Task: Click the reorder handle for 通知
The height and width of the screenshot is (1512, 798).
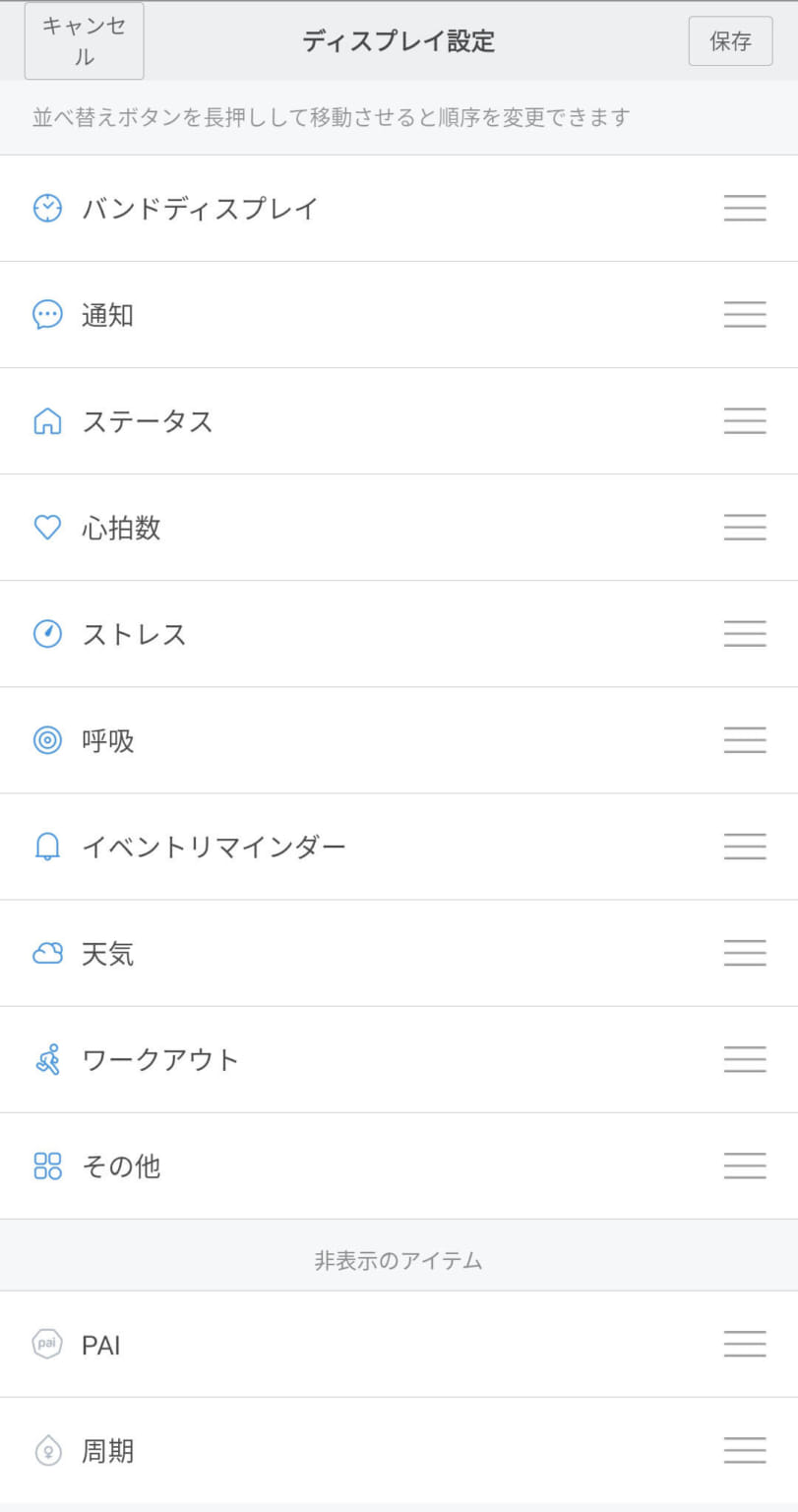Action: coord(745,315)
